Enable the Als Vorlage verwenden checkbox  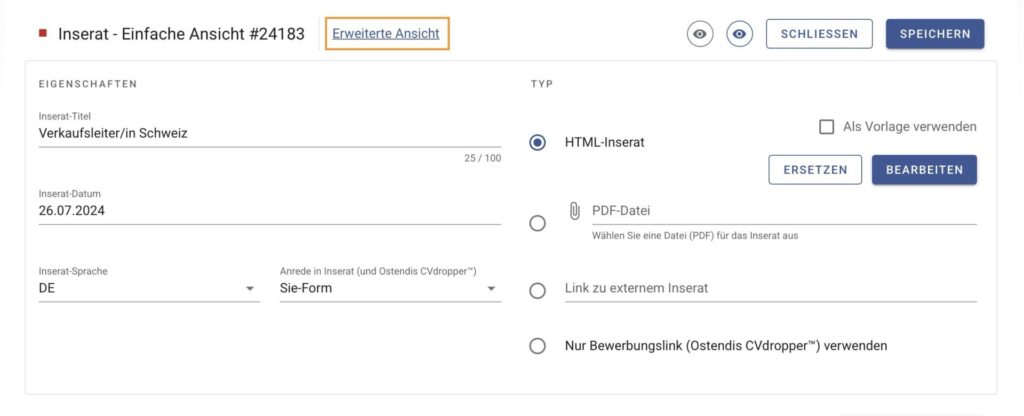click(x=827, y=127)
